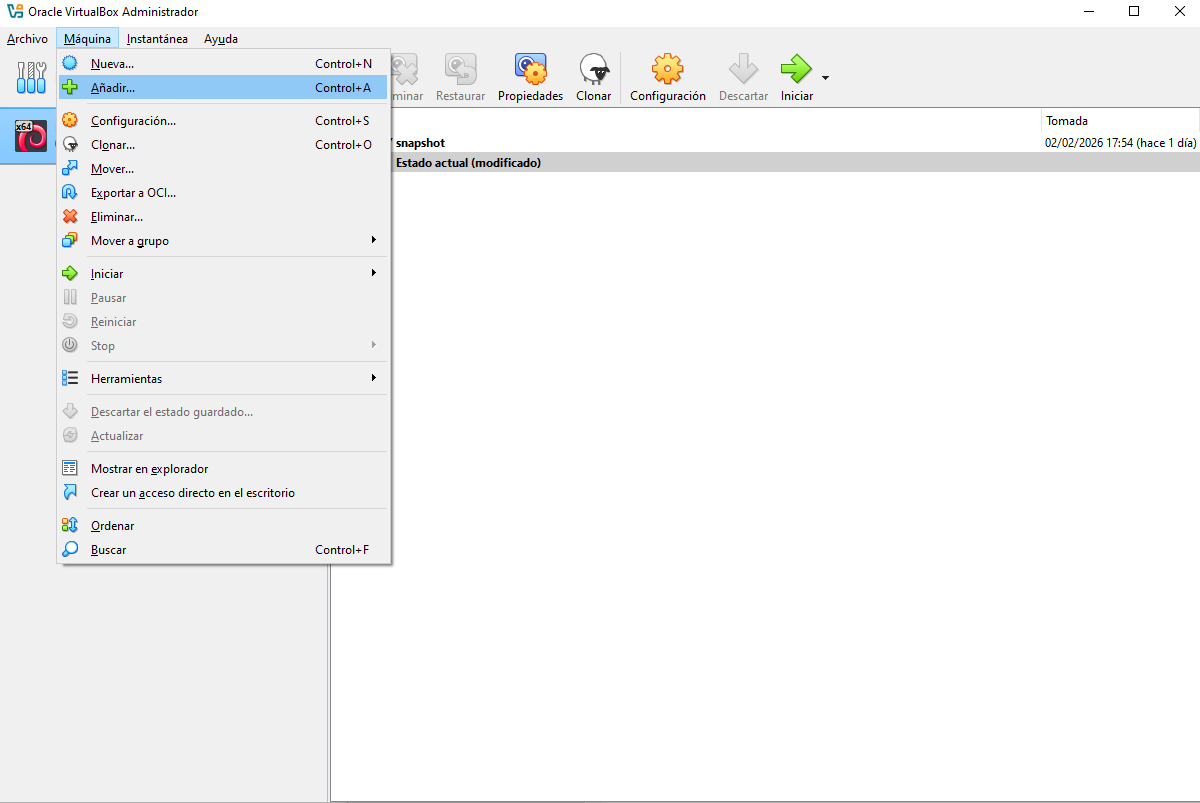Click the global tools wrench icon
Viewport: 1200px width, 803px height.
[x=32, y=77]
